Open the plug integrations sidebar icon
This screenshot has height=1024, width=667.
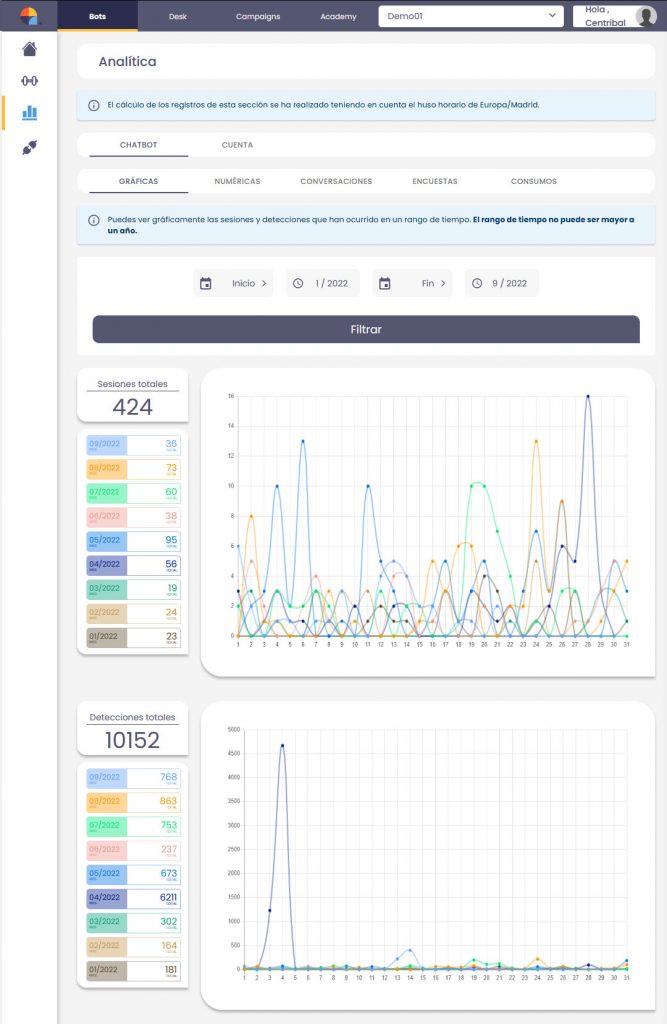[29, 147]
